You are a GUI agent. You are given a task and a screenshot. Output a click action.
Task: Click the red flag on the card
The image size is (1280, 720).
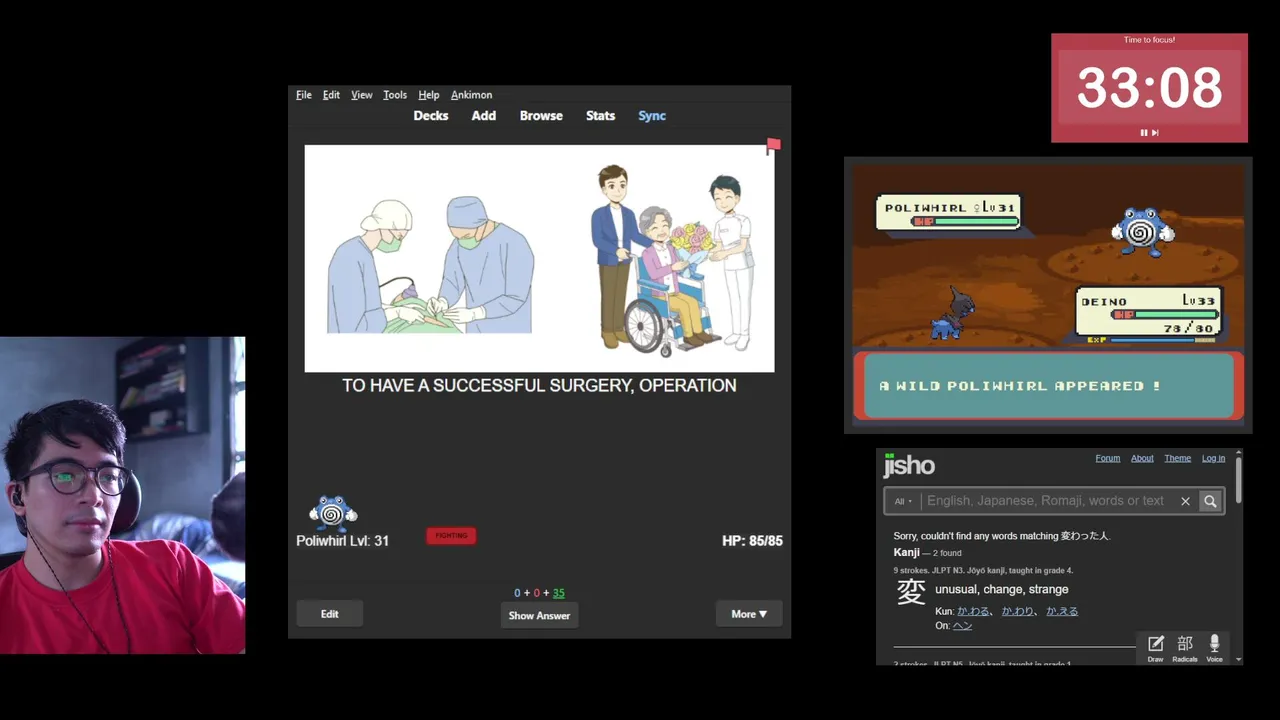tap(773, 146)
